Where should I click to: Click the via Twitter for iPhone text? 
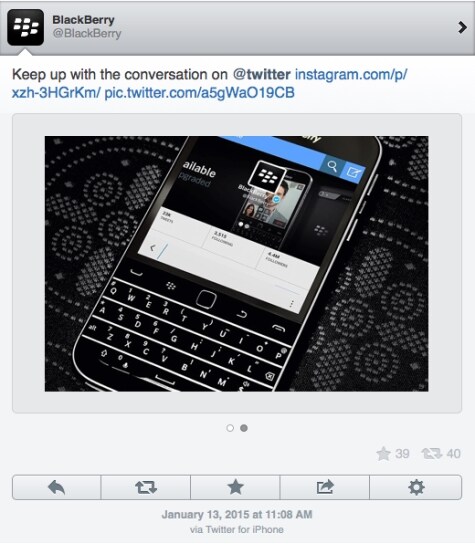(x=237, y=529)
